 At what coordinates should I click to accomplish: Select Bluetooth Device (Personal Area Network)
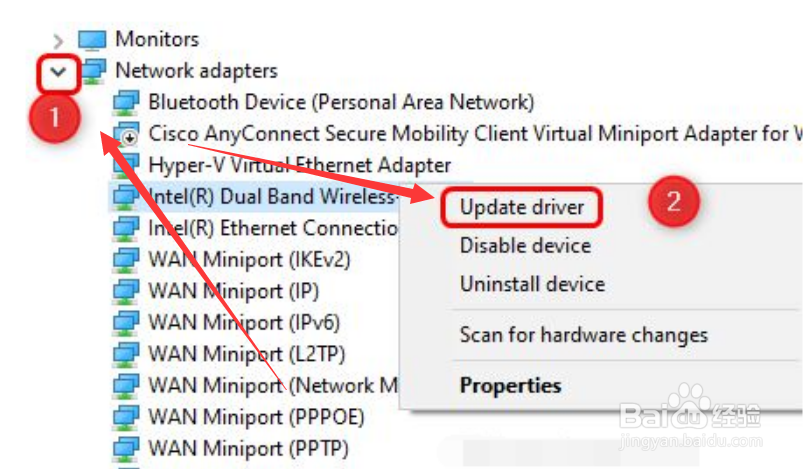coord(341,102)
